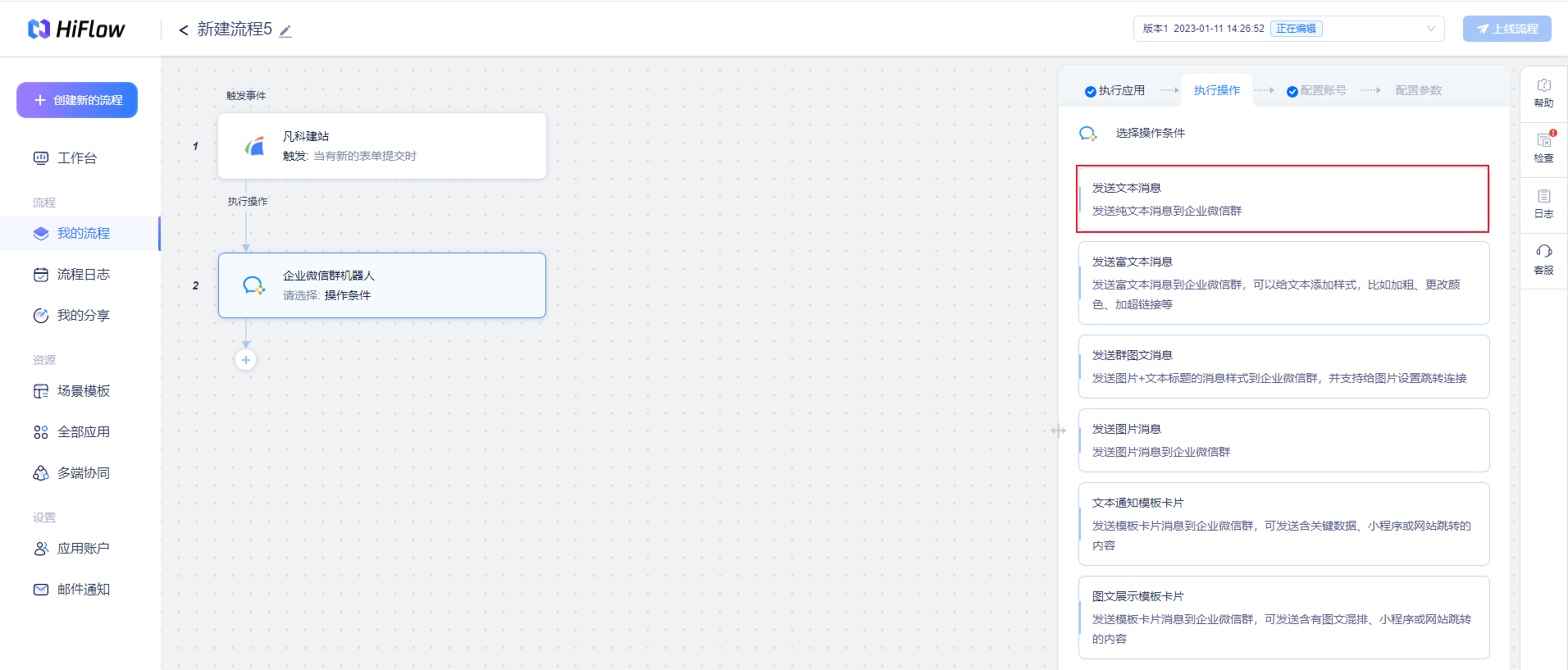
Task: Click the panel resize handle icon
Action: pos(1059,431)
